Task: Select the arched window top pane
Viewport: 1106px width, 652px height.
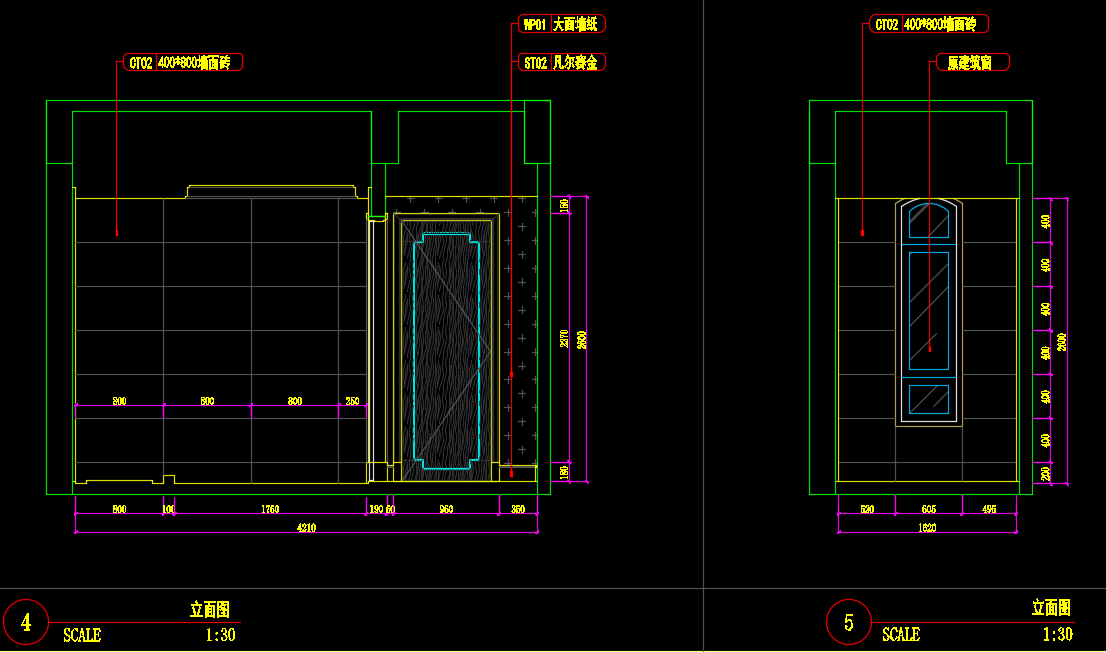Action: [x=929, y=221]
